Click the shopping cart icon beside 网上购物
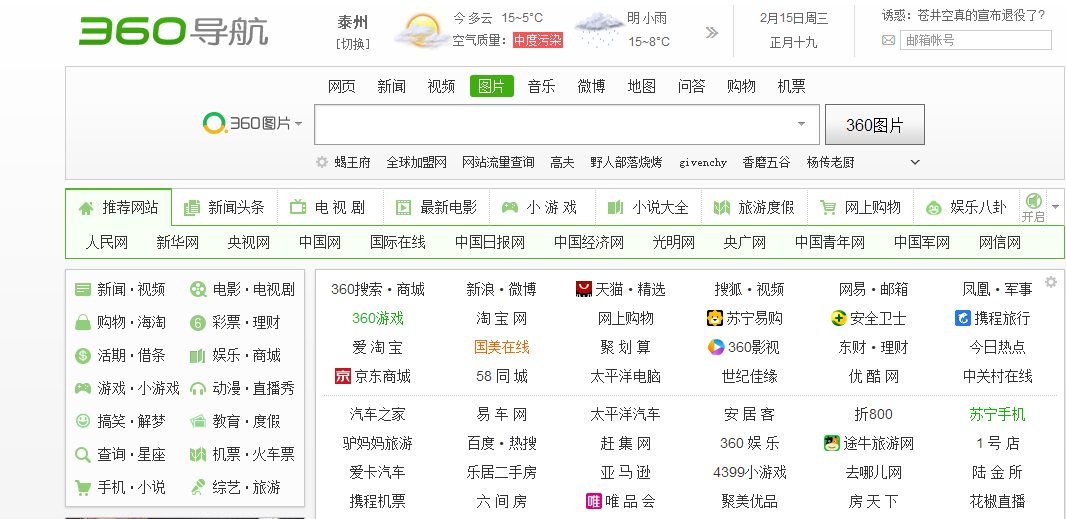1066x519 pixels. click(x=827, y=207)
